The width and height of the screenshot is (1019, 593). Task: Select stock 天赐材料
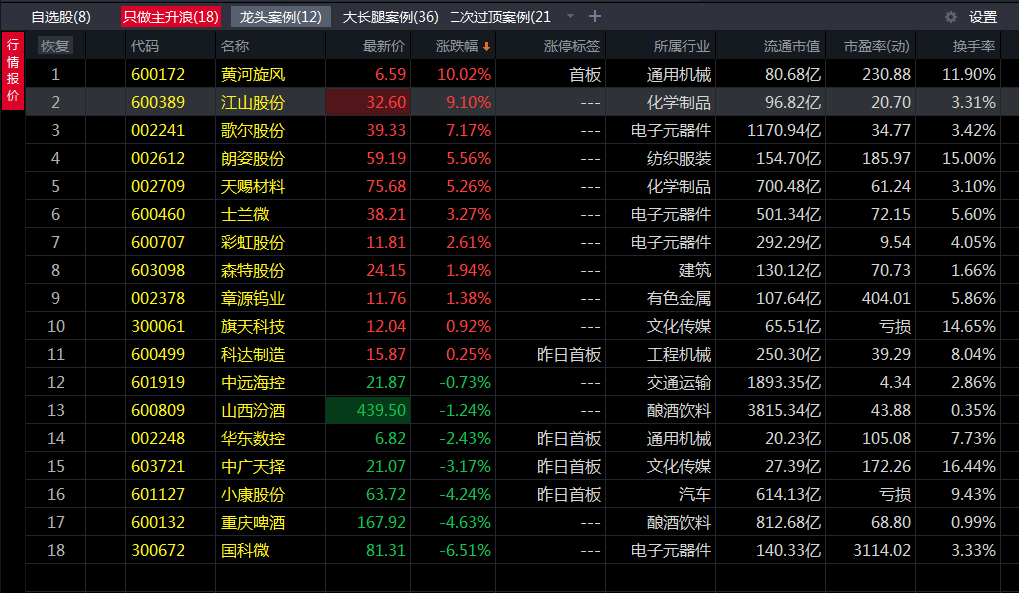coord(253,187)
